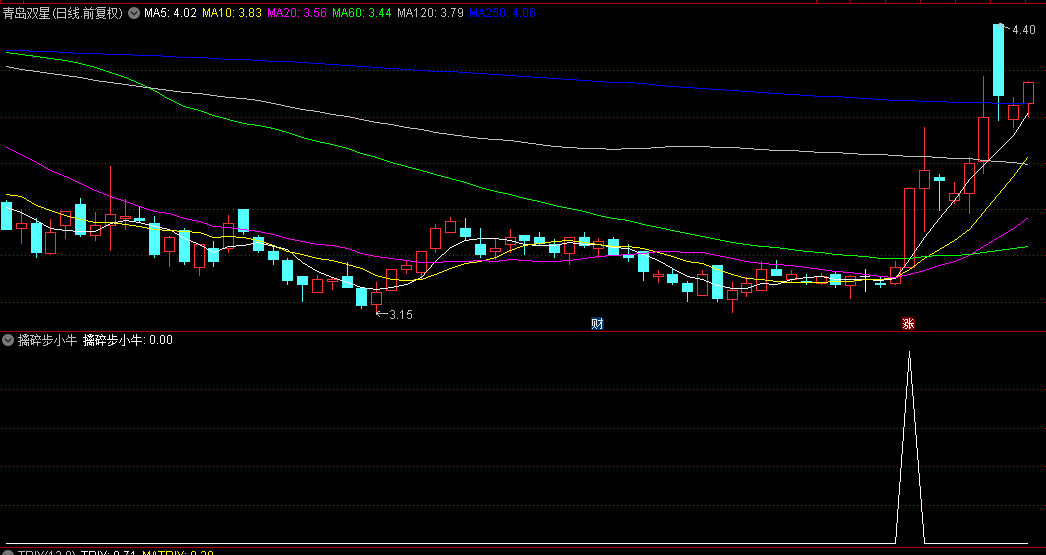Select the MA20: 3.56 label
This screenshot has height=555, width=1046.
click(297, 13)
